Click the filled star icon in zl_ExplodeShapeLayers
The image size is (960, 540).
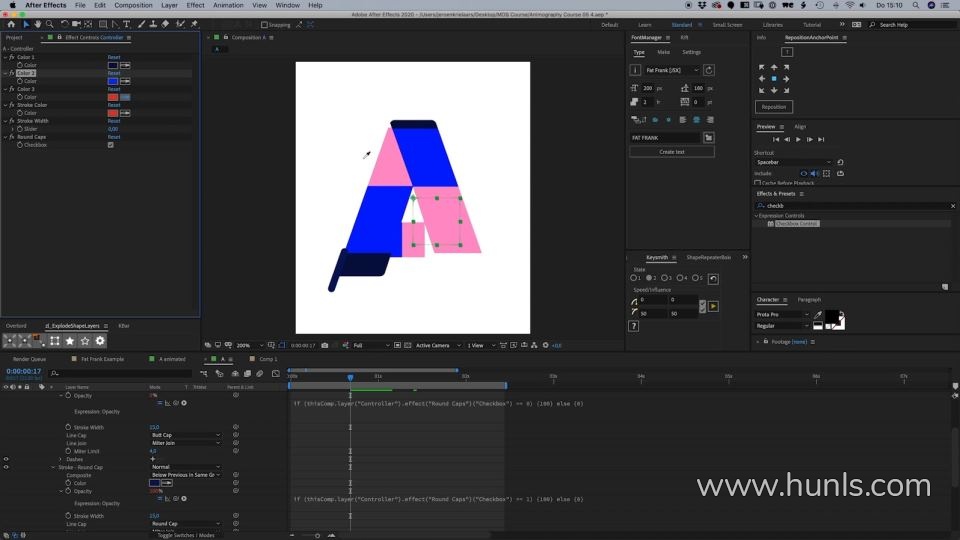tap(70, 341)
